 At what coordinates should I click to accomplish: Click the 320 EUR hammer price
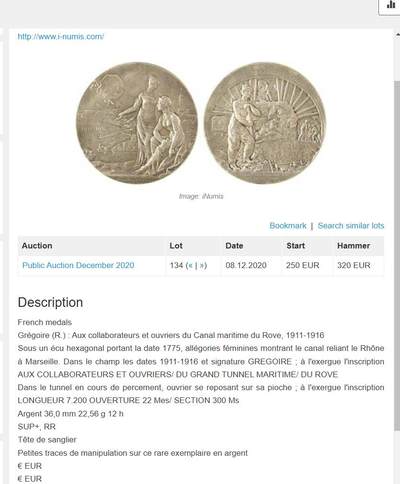(354, 265)
